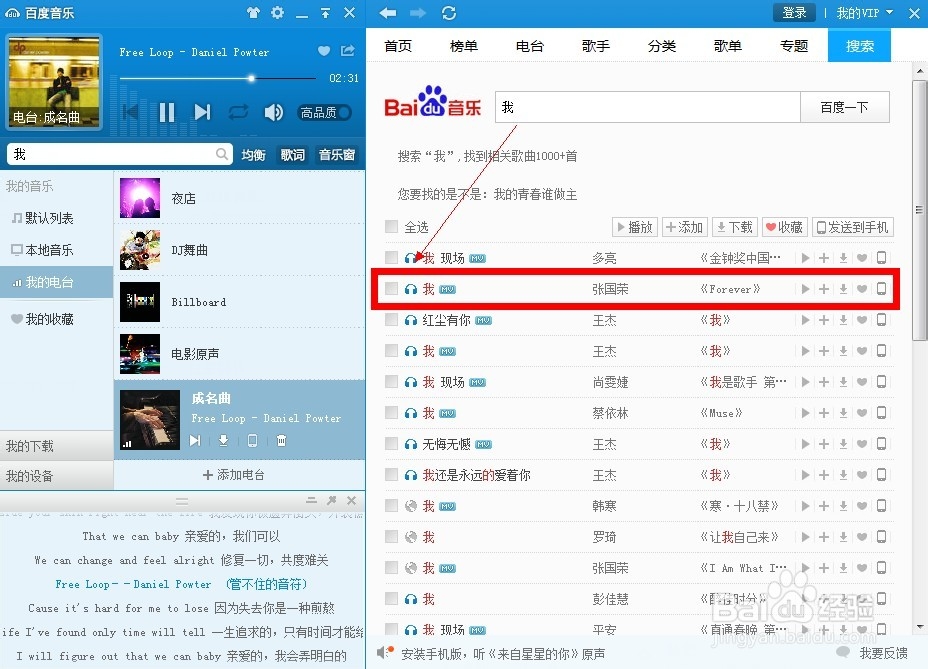Favorite Free Loop with the heart icon
This screenshot has height=669, width=928.
[x=324, y=51]
